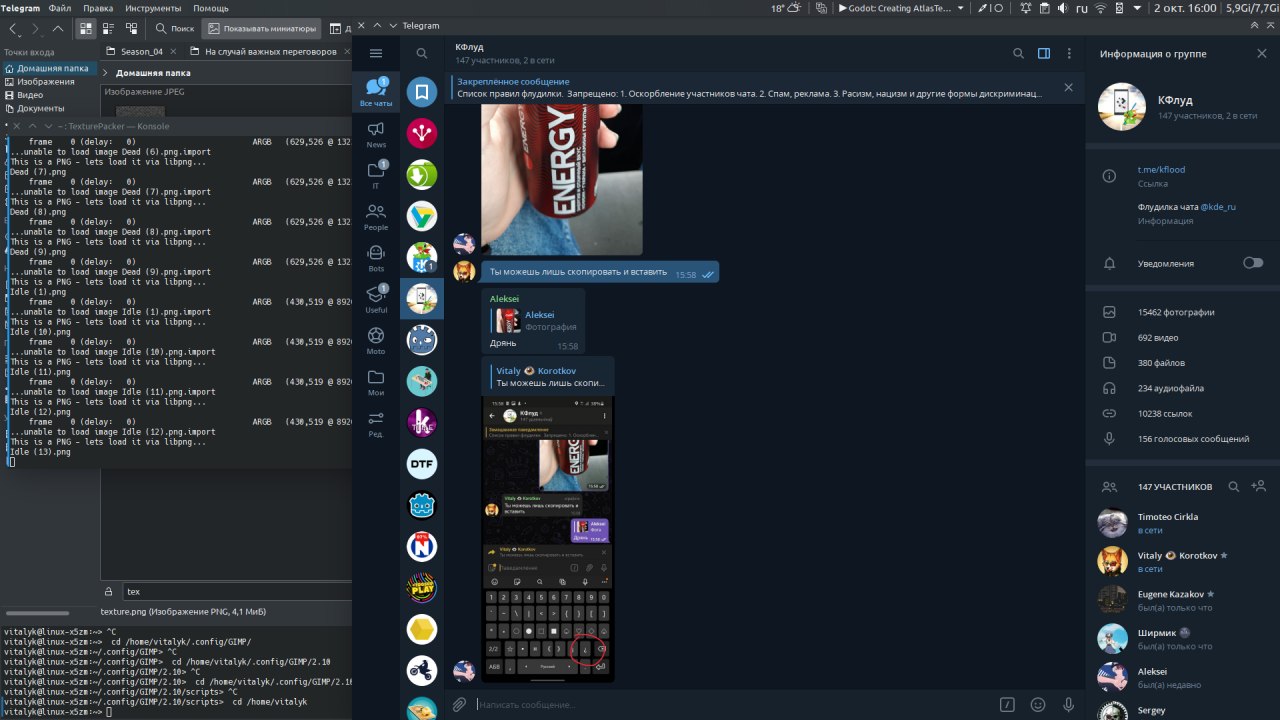Click the 'Поиск' search button
Viewport: 1280px width, 720px height.
(x=175, y=29)
